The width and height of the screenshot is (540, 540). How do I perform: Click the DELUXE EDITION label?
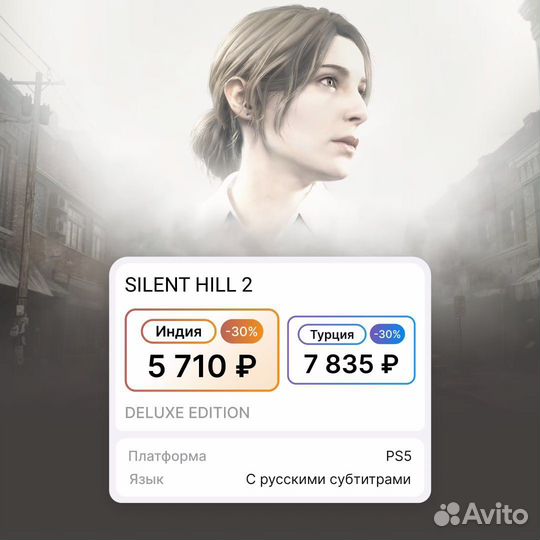click(x=187, y=413)
